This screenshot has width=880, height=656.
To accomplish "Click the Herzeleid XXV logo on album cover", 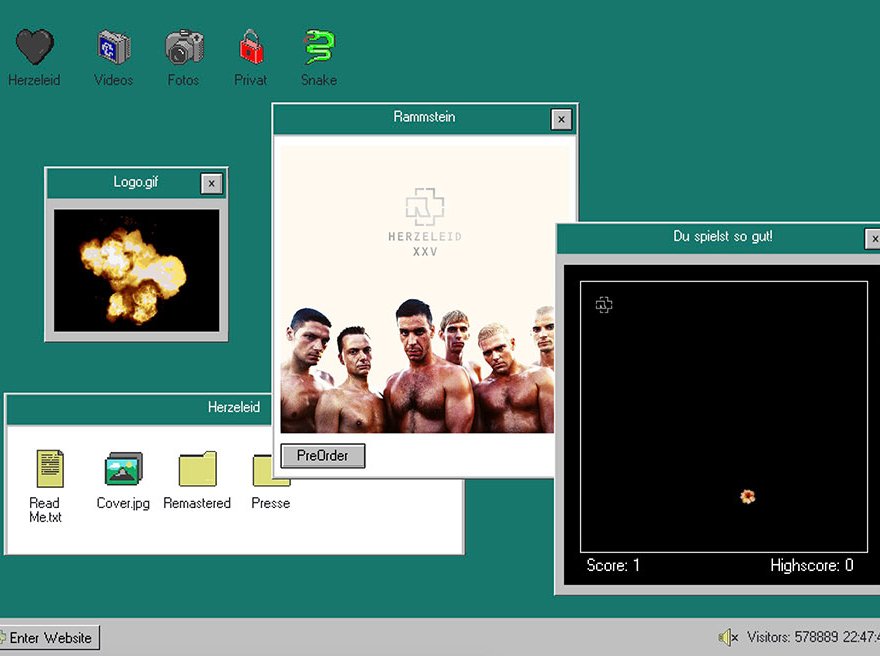I will pos(425,223).
